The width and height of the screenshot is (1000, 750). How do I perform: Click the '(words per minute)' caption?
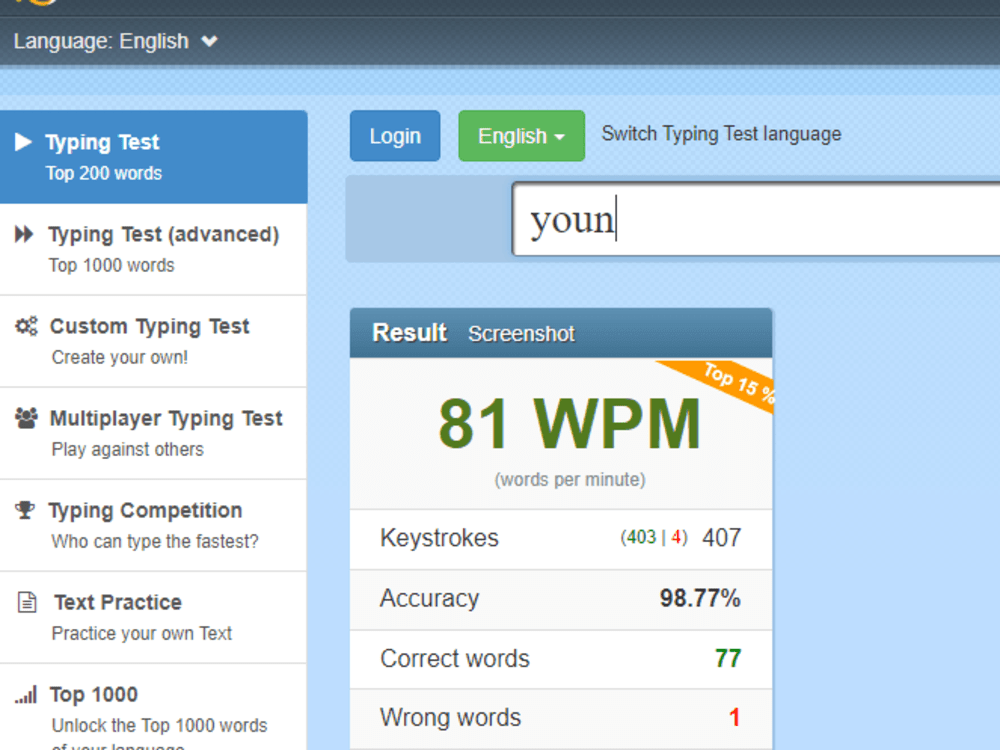[570, 480]
